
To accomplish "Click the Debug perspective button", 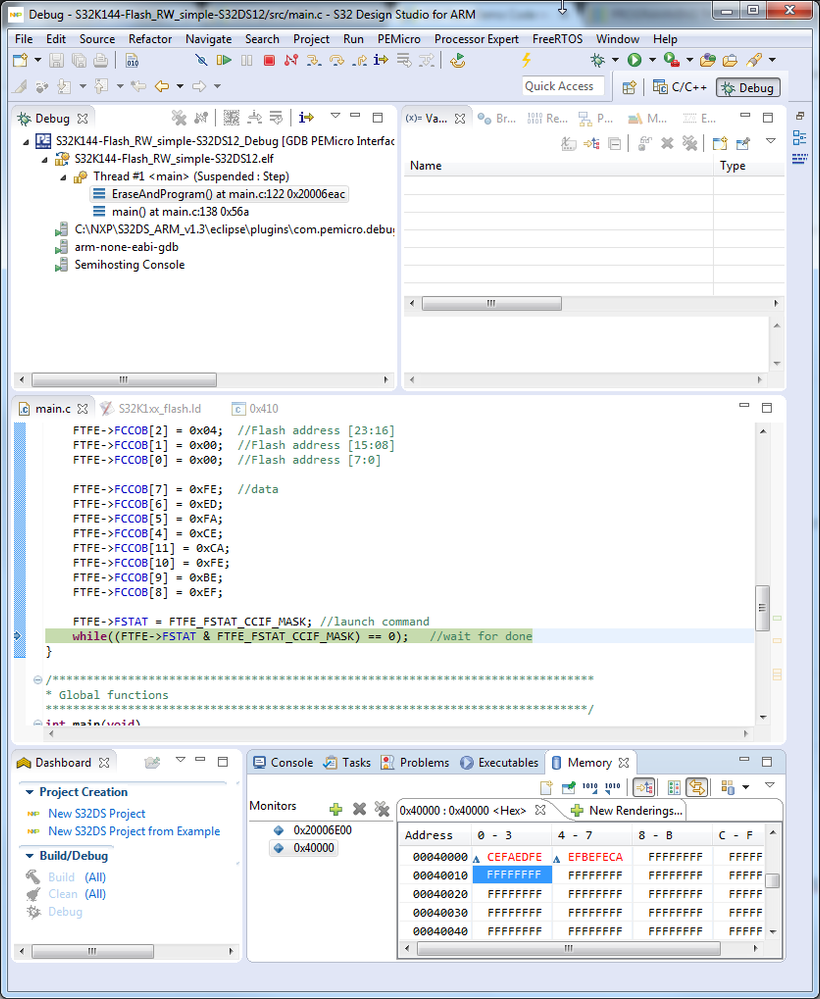I will 748,88.
